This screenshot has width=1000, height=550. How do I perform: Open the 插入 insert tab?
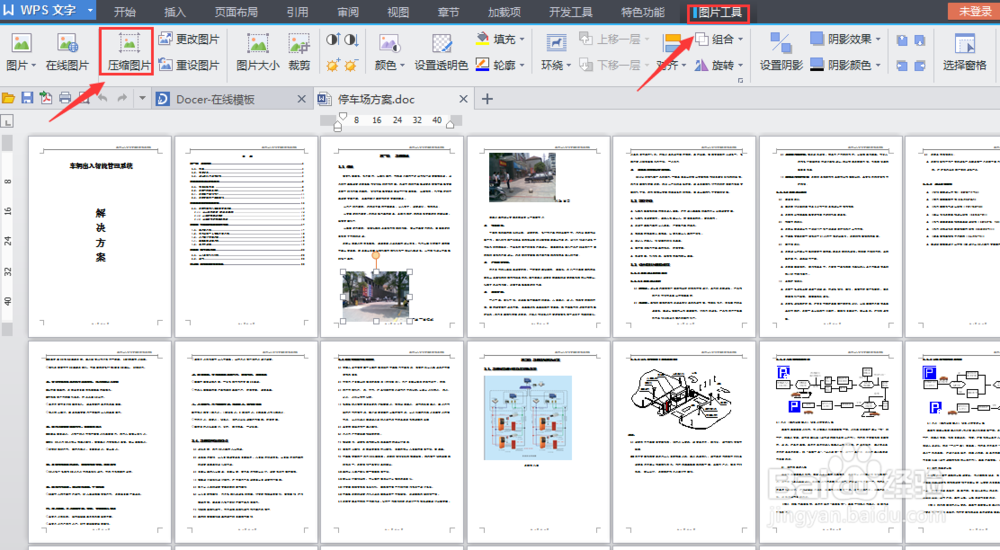(175, 11)
